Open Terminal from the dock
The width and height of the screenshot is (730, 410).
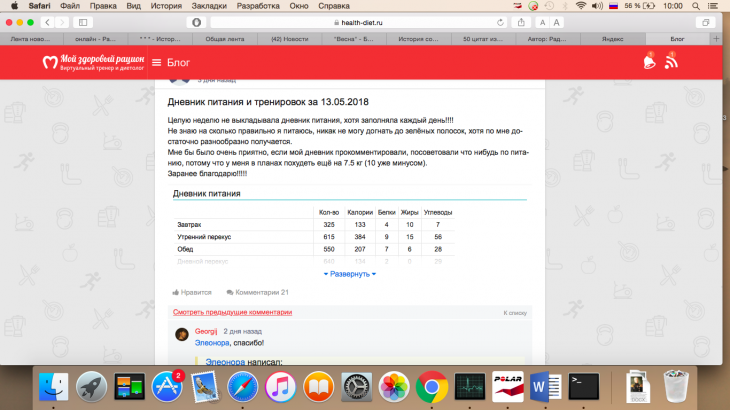point(583,386)
